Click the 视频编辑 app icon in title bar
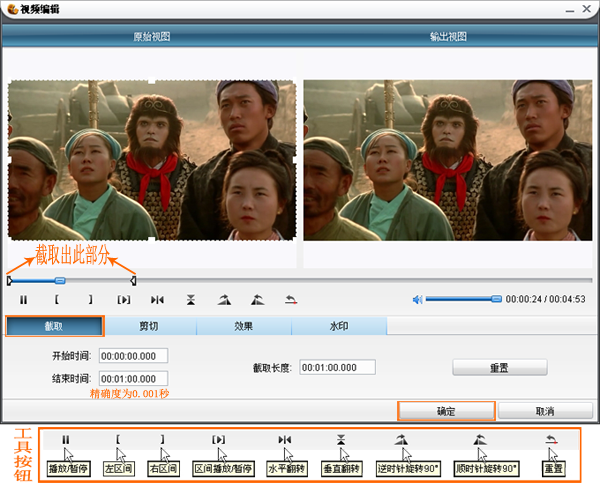 (x=12, y=8)
